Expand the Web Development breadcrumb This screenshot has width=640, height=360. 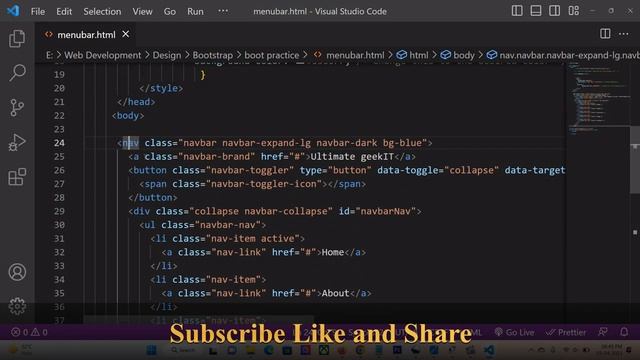(x=102, y=55)
